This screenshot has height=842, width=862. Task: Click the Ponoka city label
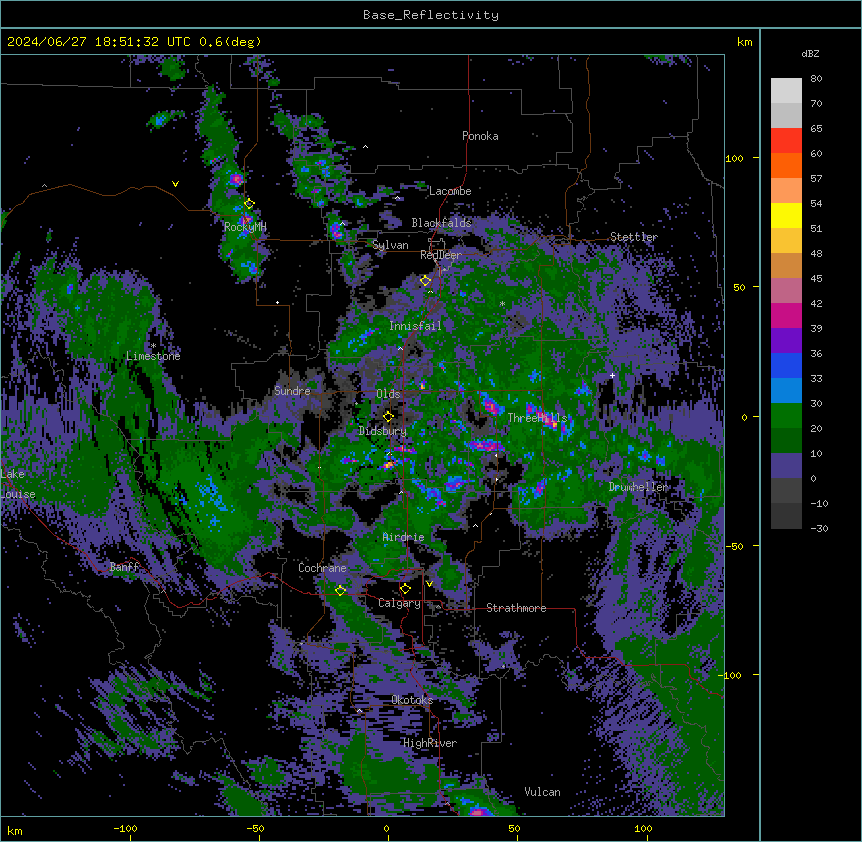click(480, 136)
